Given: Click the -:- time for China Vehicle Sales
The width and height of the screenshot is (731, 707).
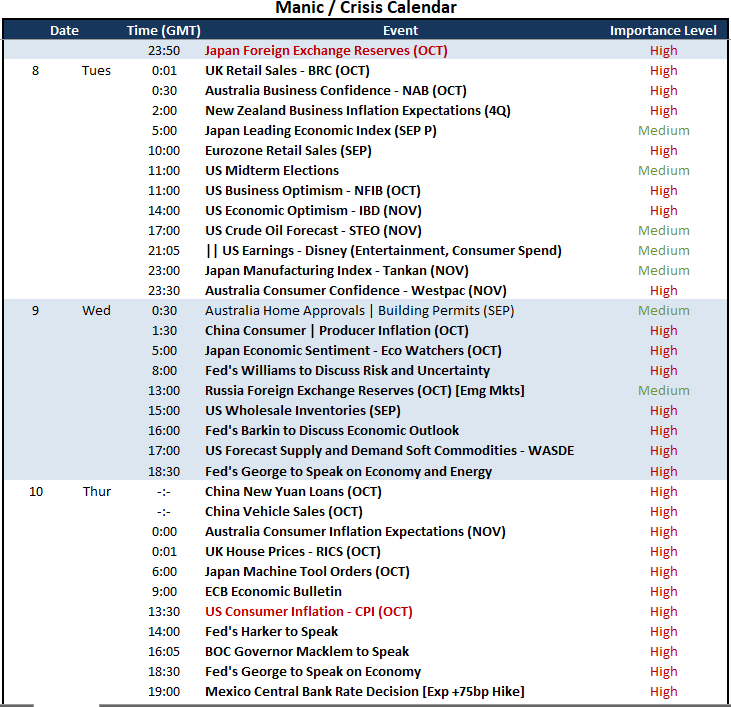Looking at the screenshot, I should pyautogui.click(x=164, y=512).
